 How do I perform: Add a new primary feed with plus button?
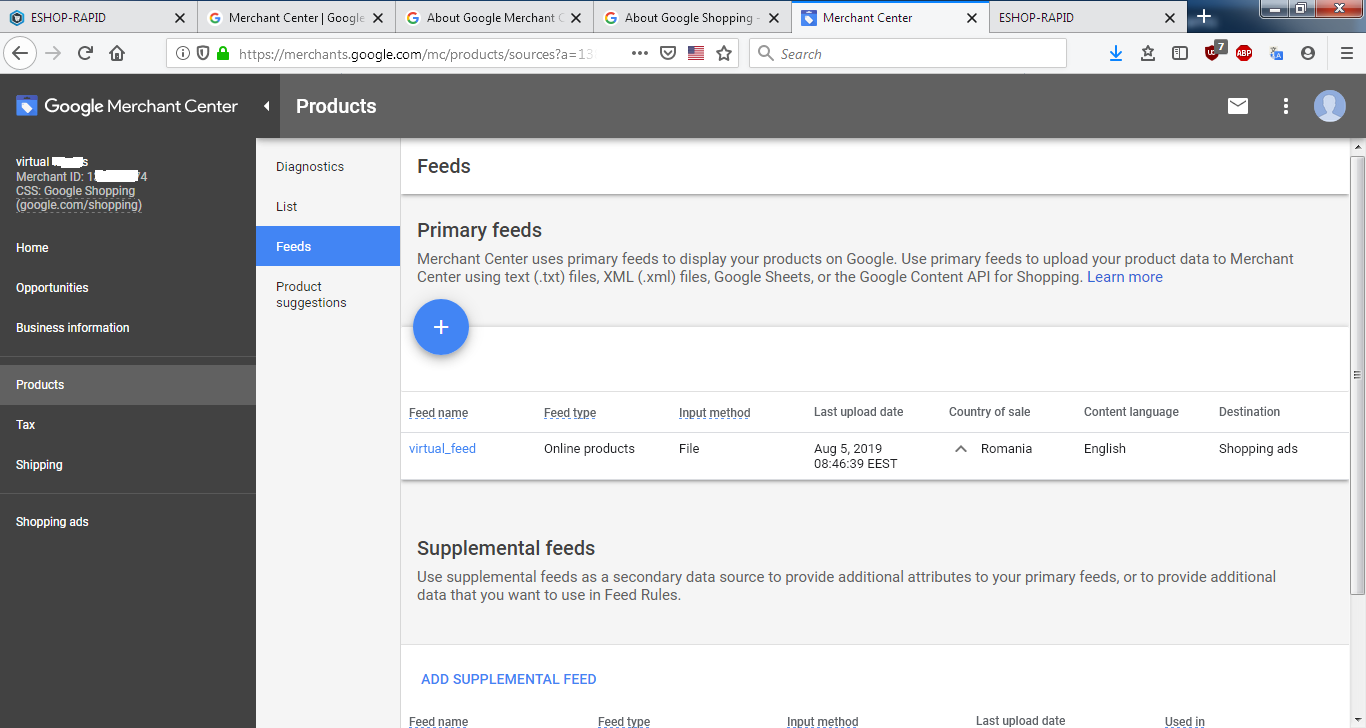441,327
